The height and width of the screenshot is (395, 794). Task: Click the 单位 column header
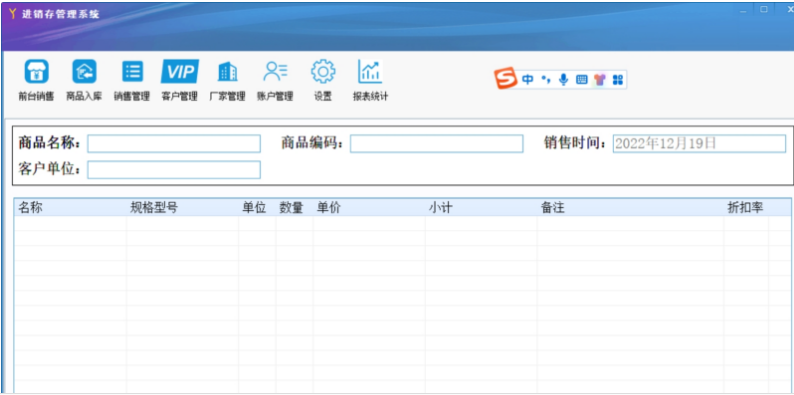[x=257, y=207]
